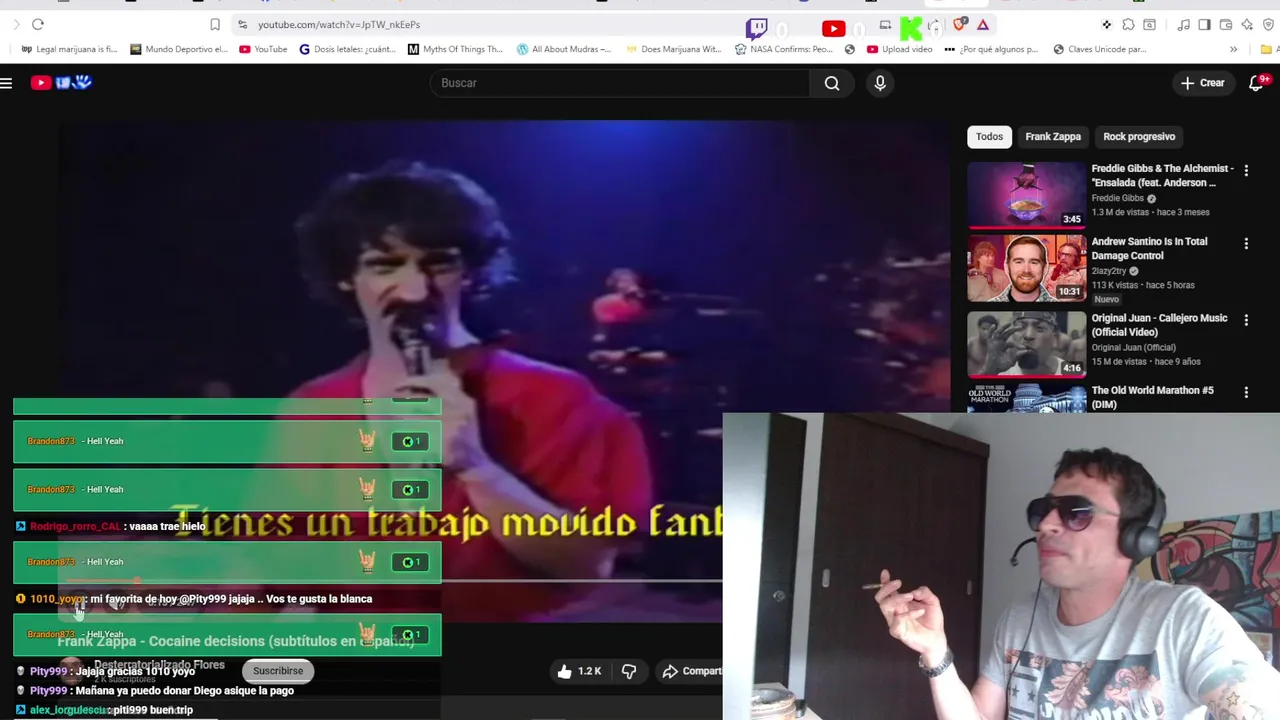
Task: Like the video showing 1.2 K
Action: click(x=580, y=671)
